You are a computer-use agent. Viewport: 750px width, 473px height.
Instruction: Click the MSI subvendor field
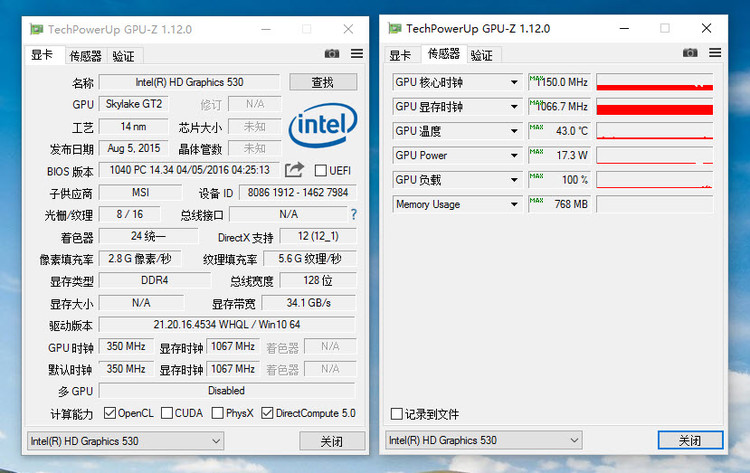click(x=140, y=193)
